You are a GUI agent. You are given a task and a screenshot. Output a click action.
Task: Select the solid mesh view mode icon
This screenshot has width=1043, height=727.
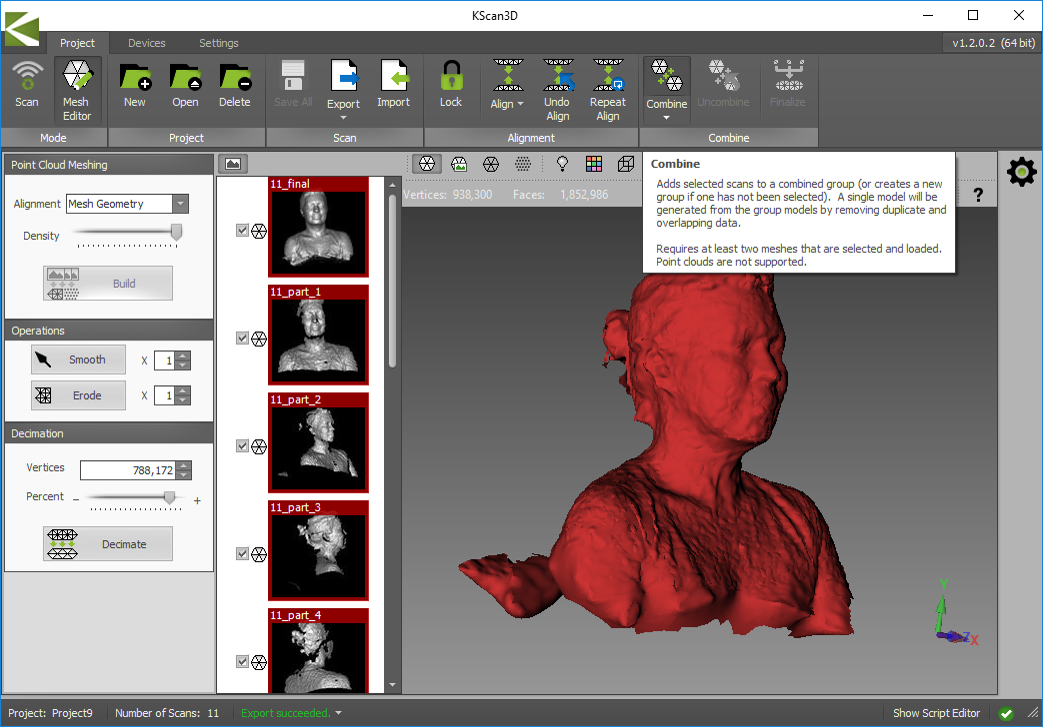[427, 164]
